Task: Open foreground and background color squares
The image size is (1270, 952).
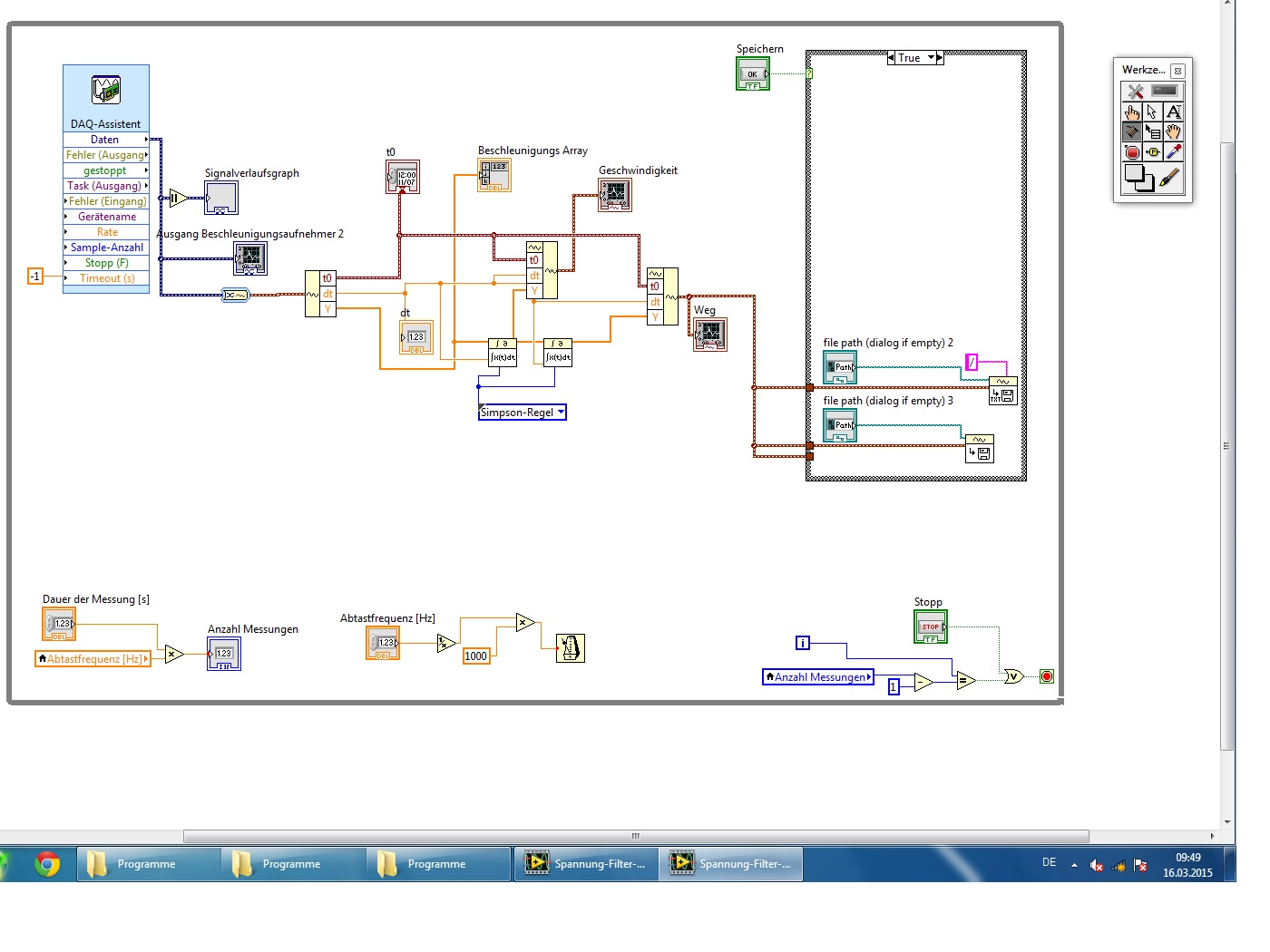Action: click(1138, 178)
